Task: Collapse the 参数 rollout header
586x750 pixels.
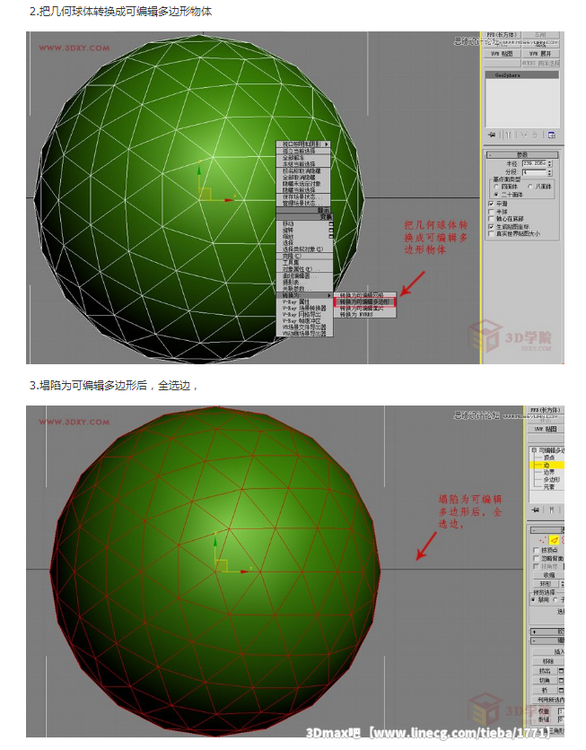Action: pyautogui.click(x=522, y=155)
